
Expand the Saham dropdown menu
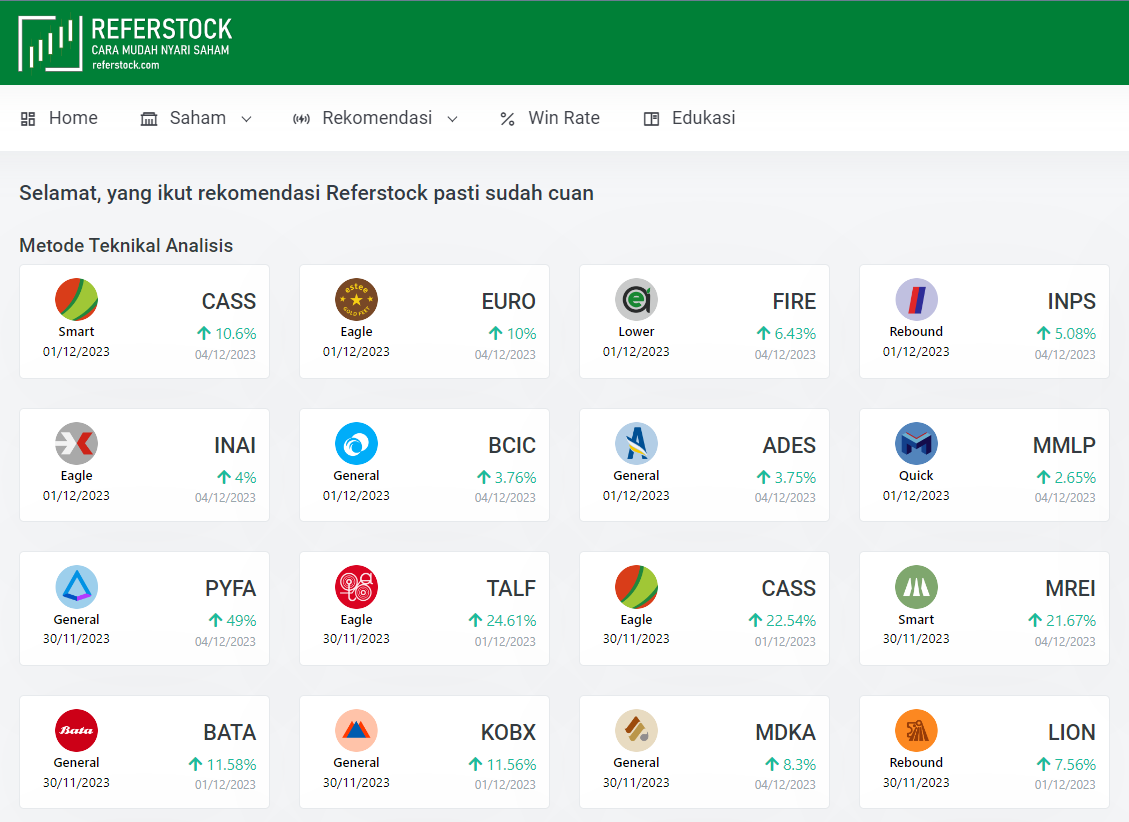tap(196, 118)
